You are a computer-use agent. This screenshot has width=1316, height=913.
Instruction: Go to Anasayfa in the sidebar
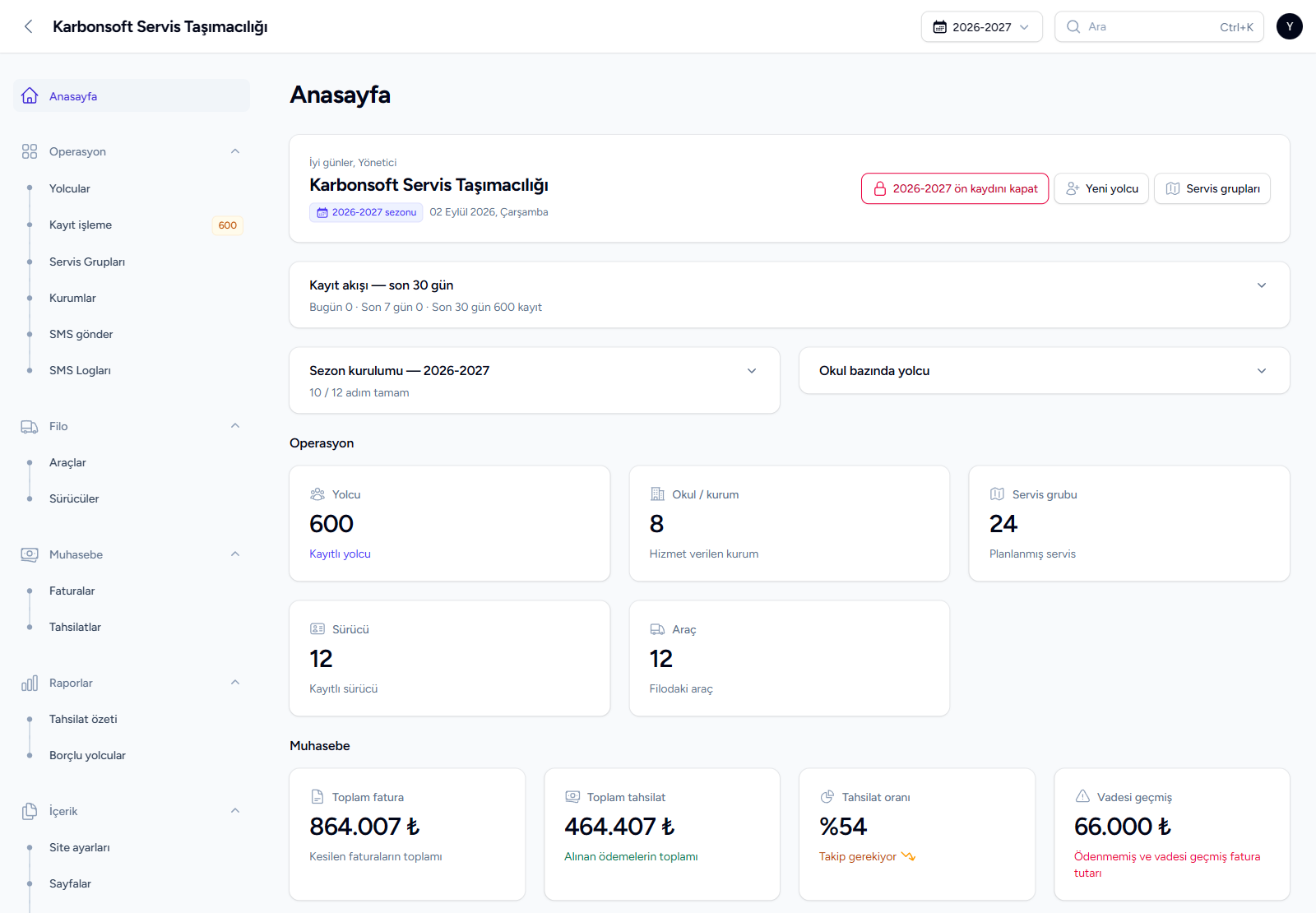coord(132,96)
